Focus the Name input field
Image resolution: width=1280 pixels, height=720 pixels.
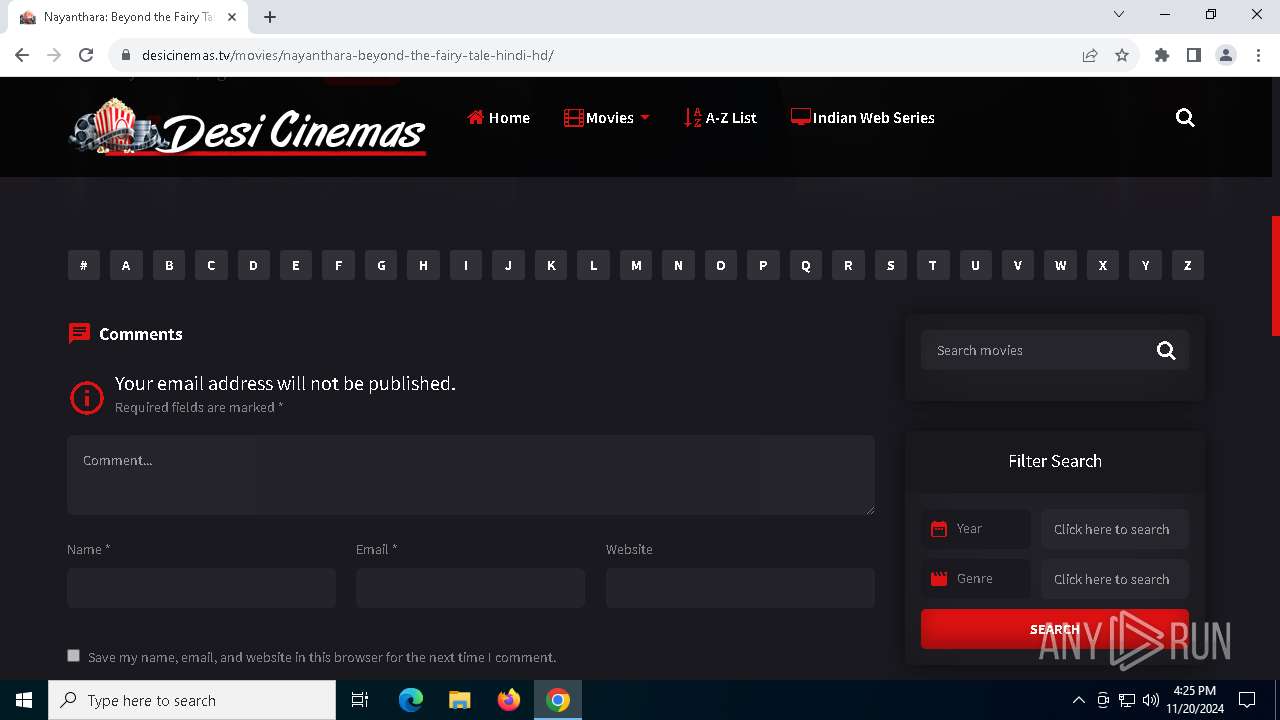tap(201, 588)
